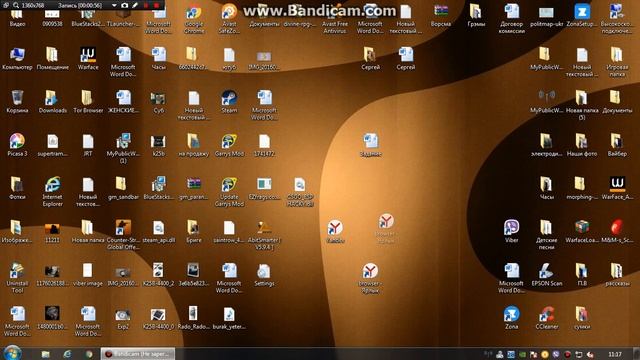Select the Сергей folder icon
This screenshot has width=640, height=360.
pos(370,58)
